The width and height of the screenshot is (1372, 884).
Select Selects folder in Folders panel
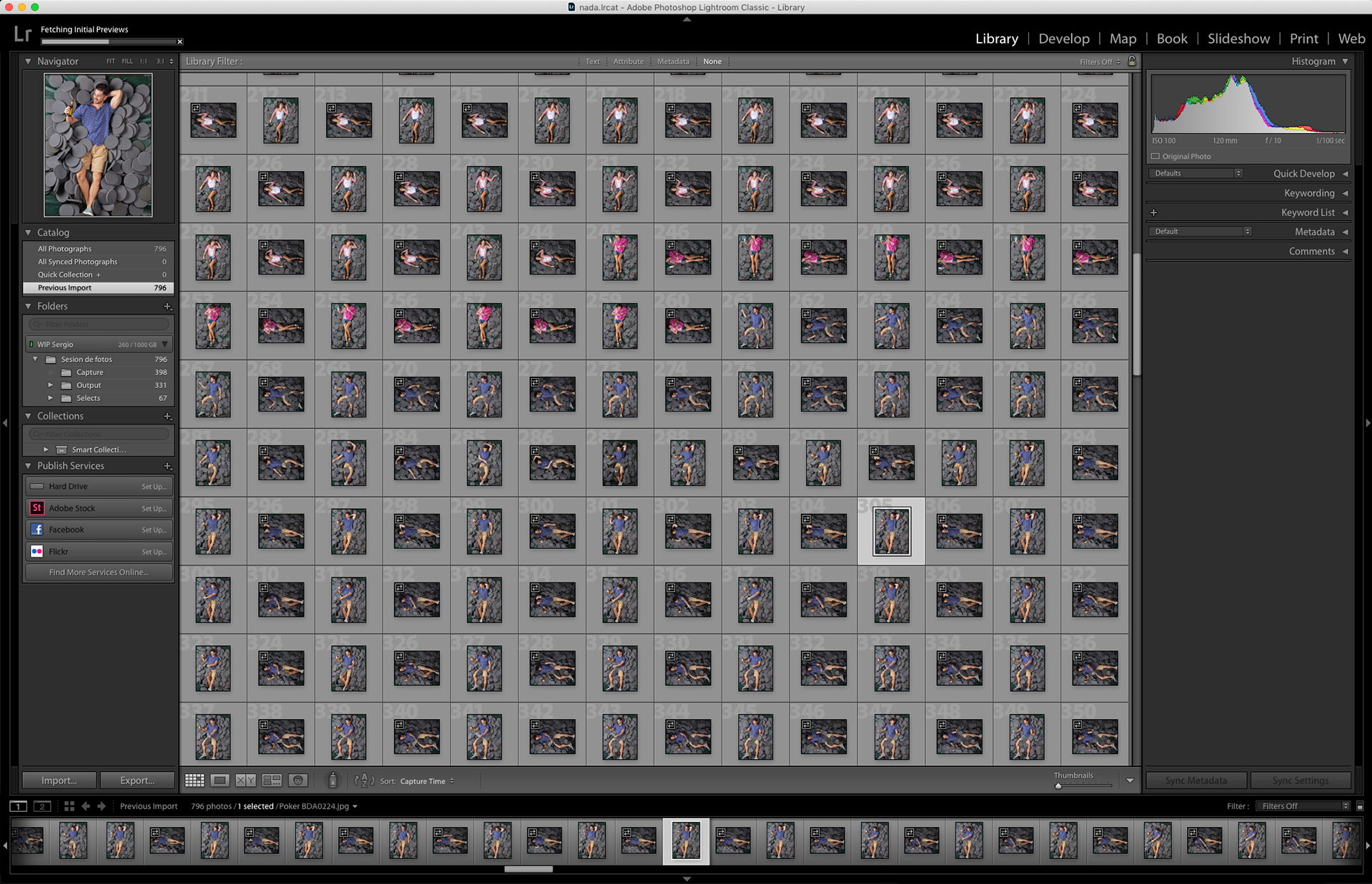(89, 398)
